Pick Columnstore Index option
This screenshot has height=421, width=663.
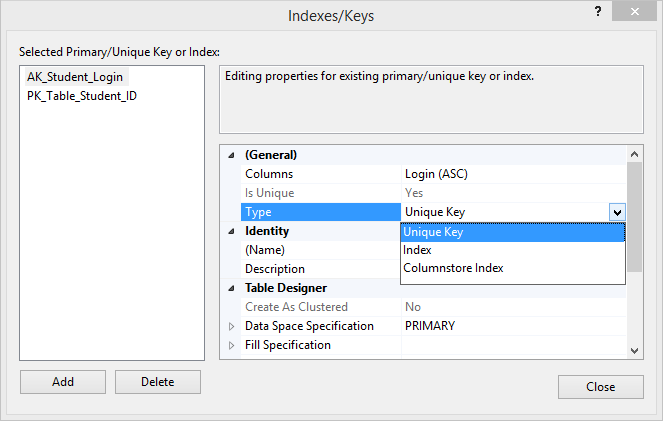(512, 268)
